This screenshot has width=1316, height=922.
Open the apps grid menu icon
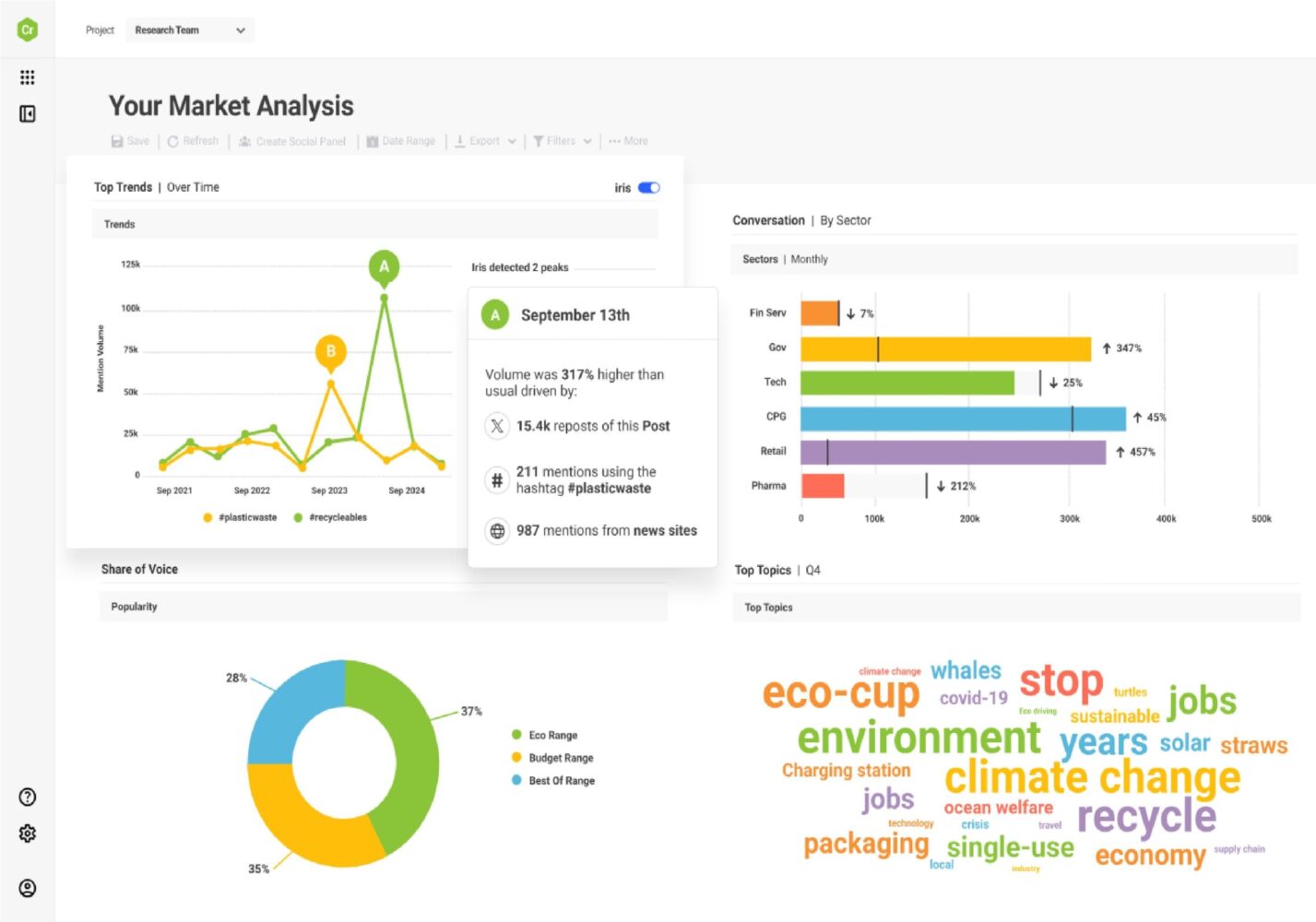click(x=28, y=77)
